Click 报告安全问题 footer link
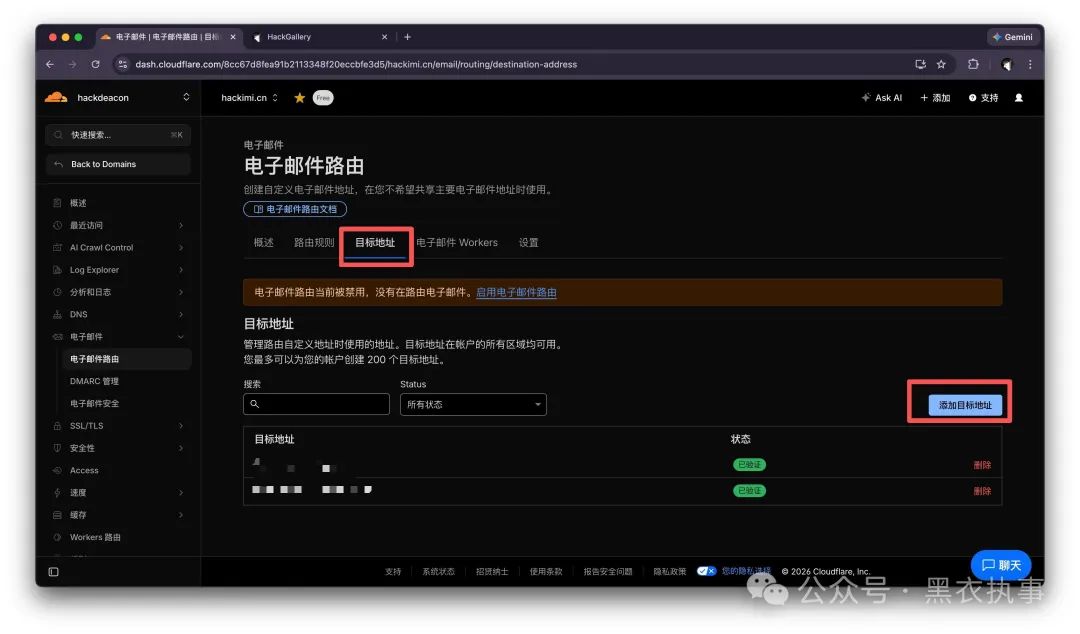Screen dimensions: 1080x634 tap(608, 572)
